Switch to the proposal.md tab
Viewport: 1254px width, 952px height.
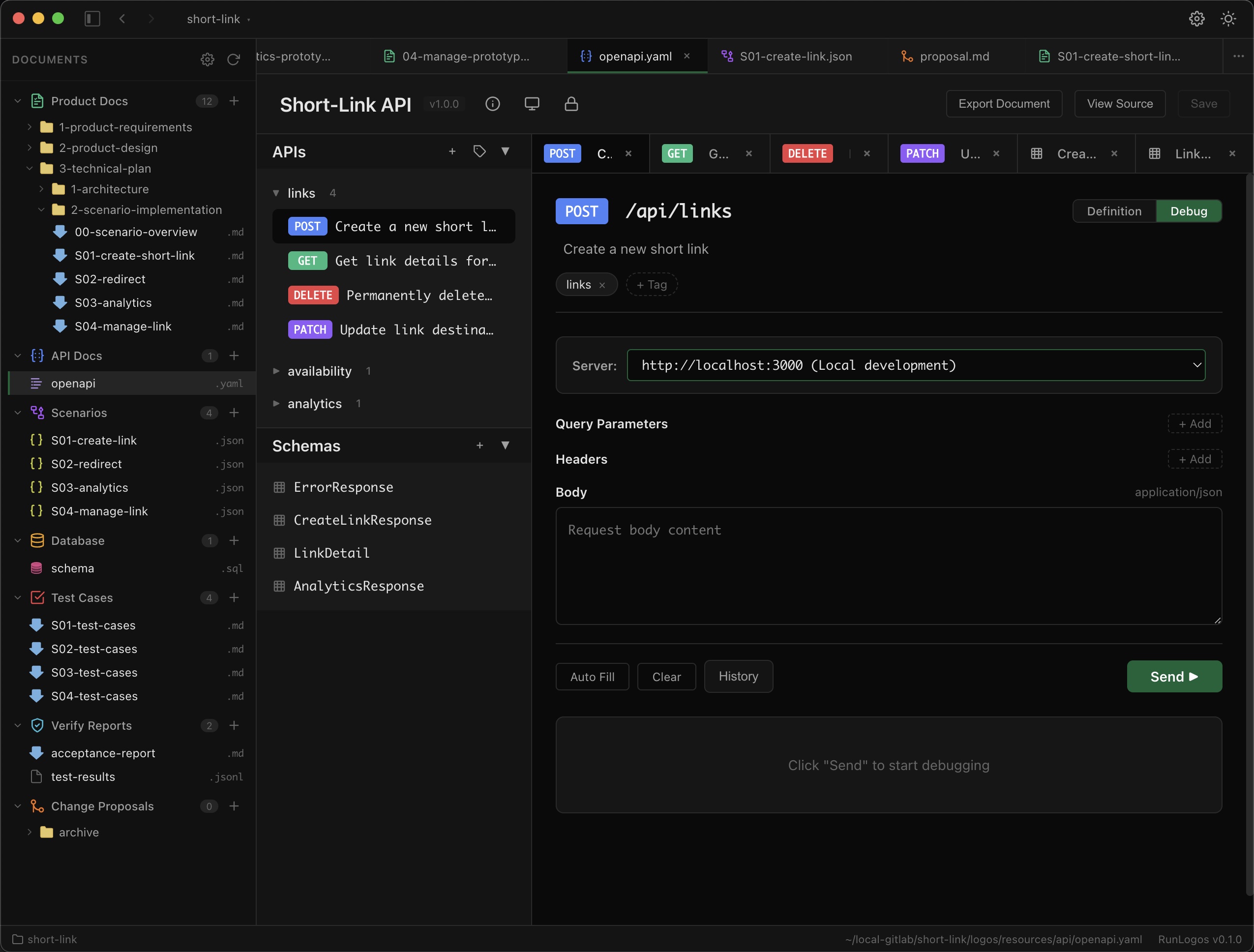954,56
